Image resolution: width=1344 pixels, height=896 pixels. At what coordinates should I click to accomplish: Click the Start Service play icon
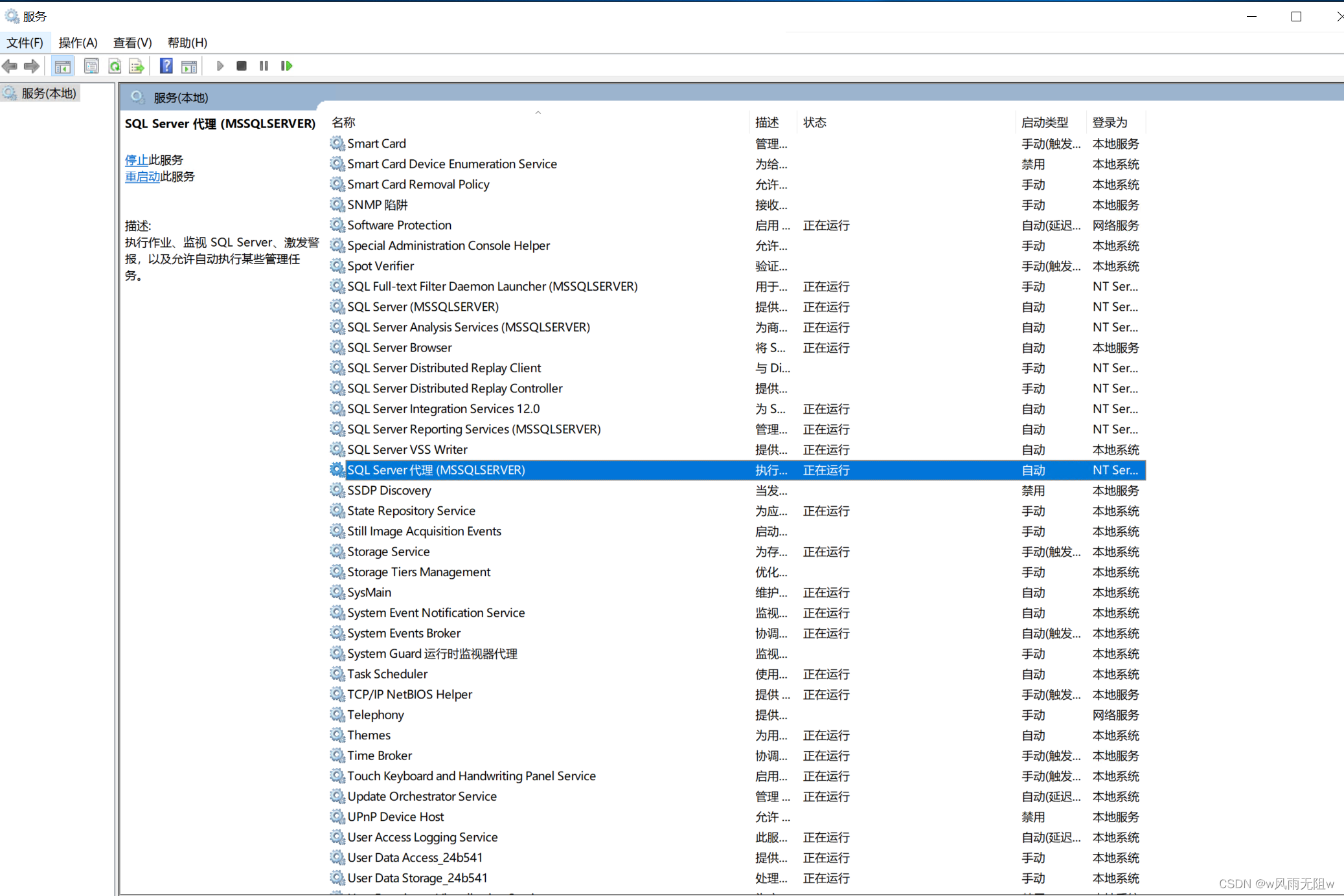[x=220, y=66]
